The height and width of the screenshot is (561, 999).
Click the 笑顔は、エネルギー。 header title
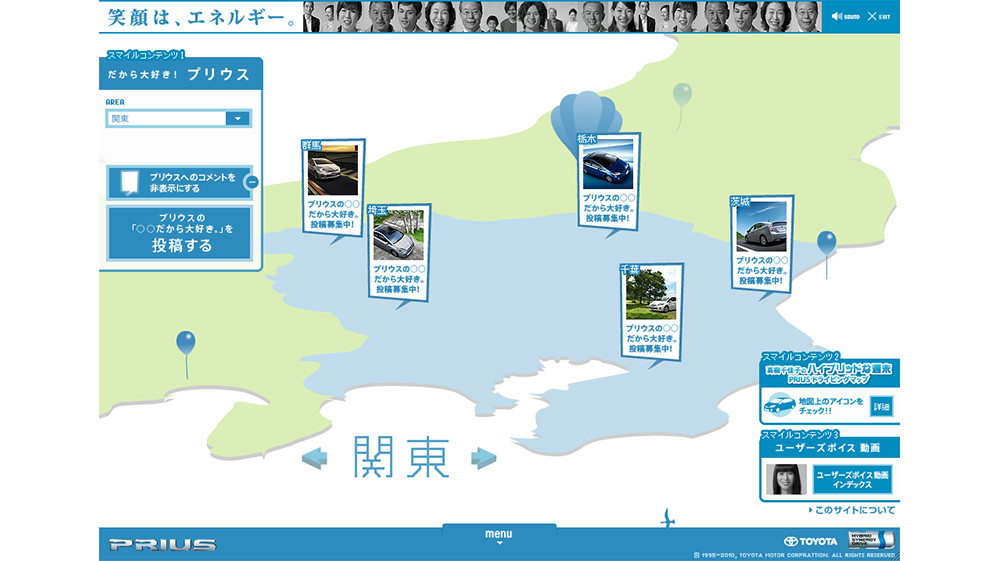click(x=201, y=17)
